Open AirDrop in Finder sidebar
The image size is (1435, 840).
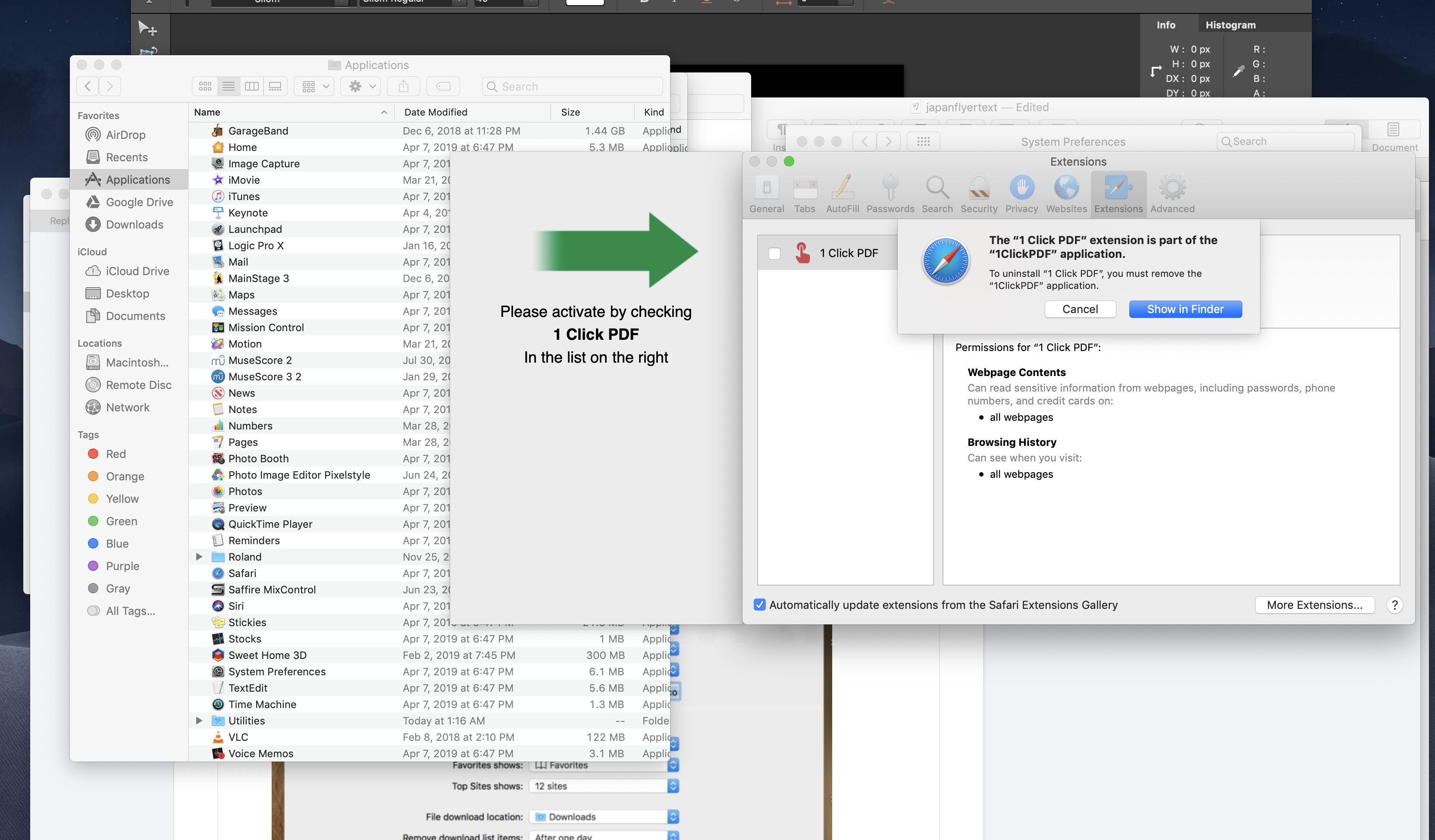click(x=125, y=135)
